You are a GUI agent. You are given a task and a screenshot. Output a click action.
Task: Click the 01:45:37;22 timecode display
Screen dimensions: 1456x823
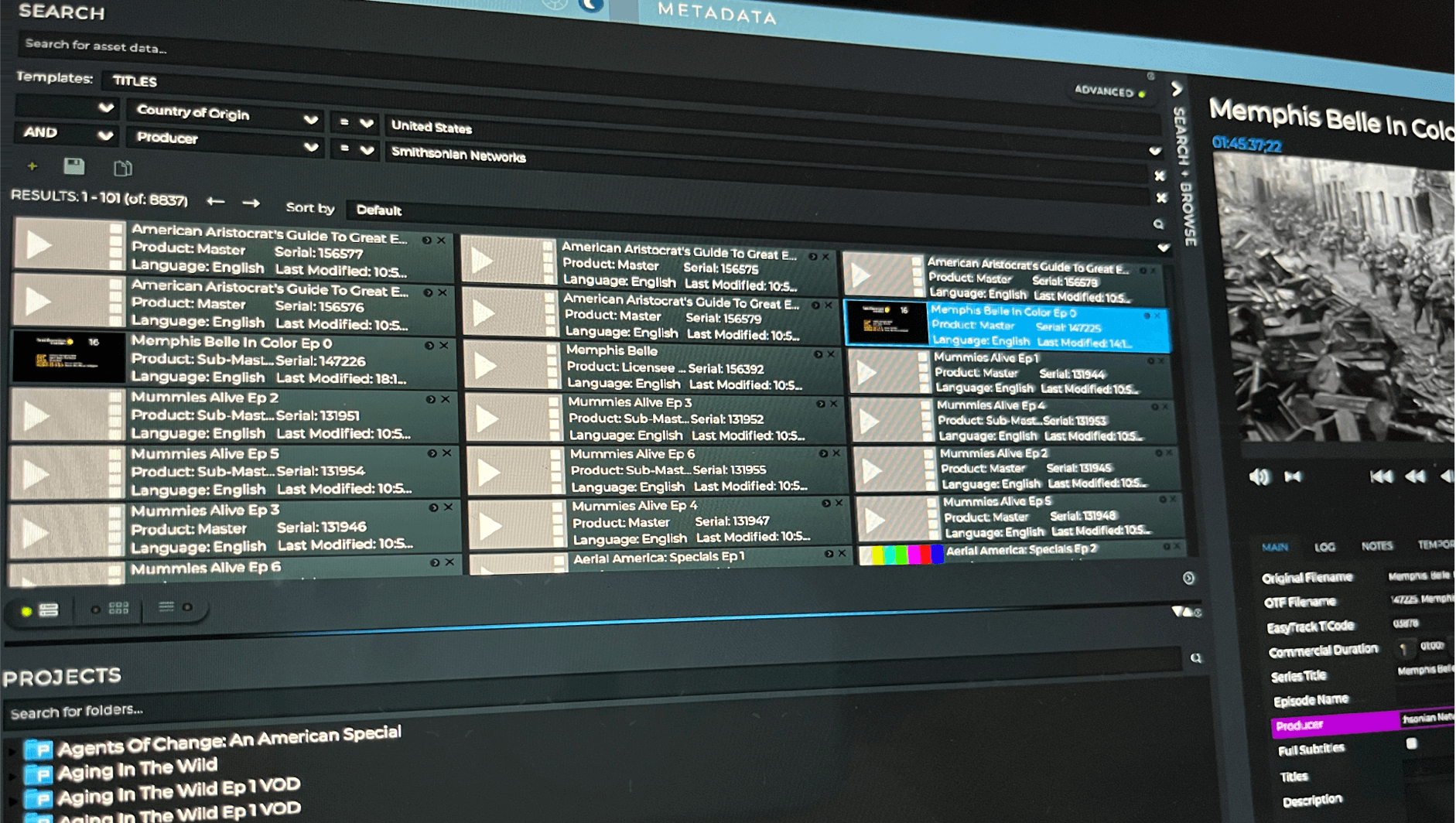1247,144
